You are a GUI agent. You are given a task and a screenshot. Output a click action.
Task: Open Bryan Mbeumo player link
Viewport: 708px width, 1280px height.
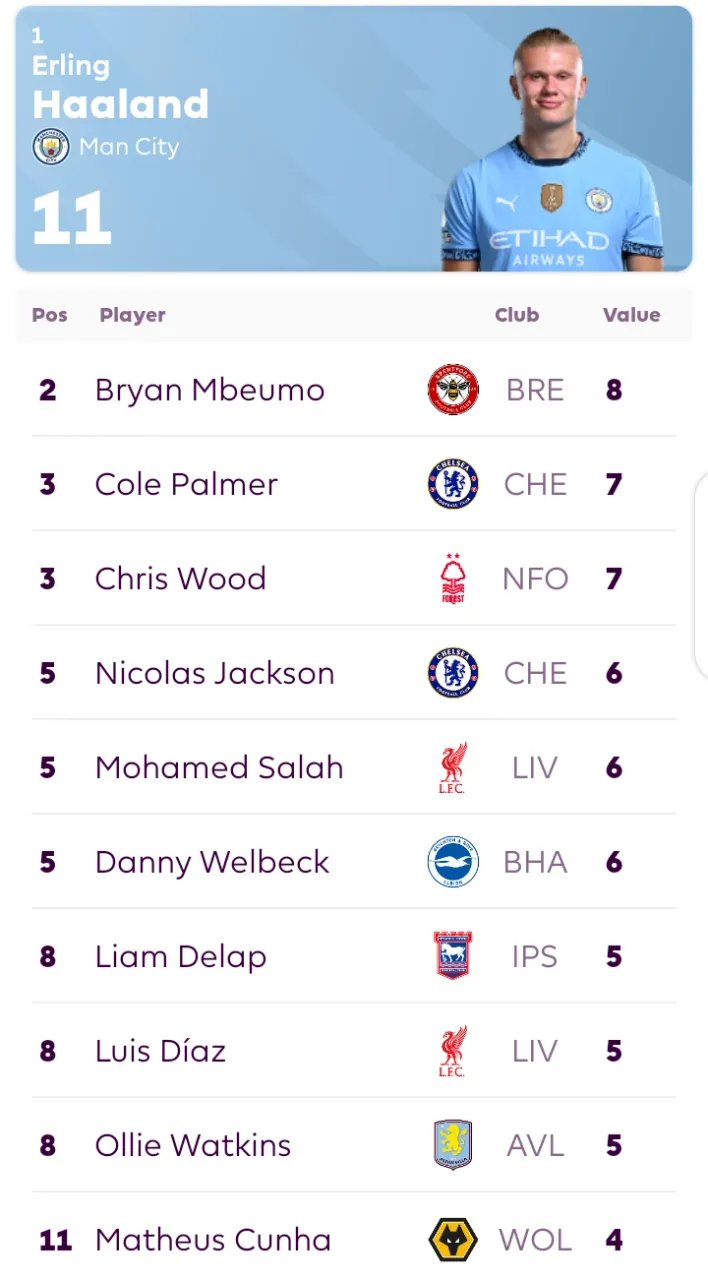point(210,390)
